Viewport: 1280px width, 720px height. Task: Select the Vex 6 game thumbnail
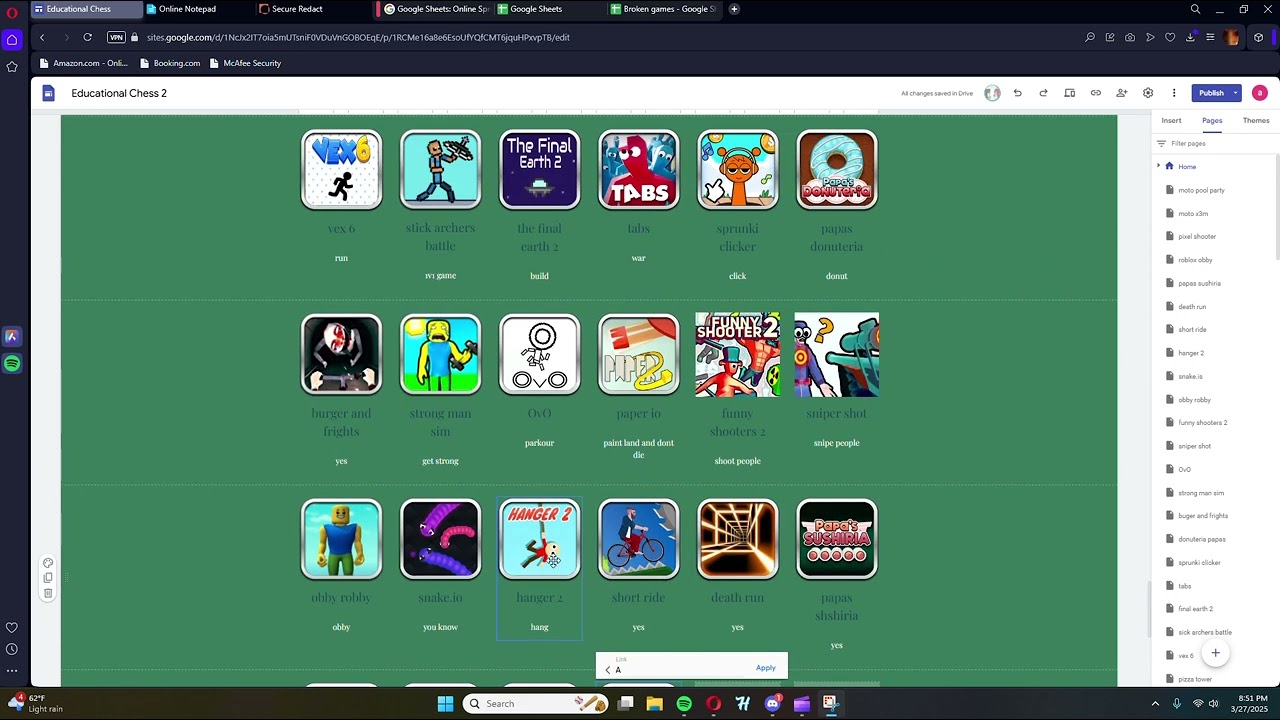click(341, 170)
